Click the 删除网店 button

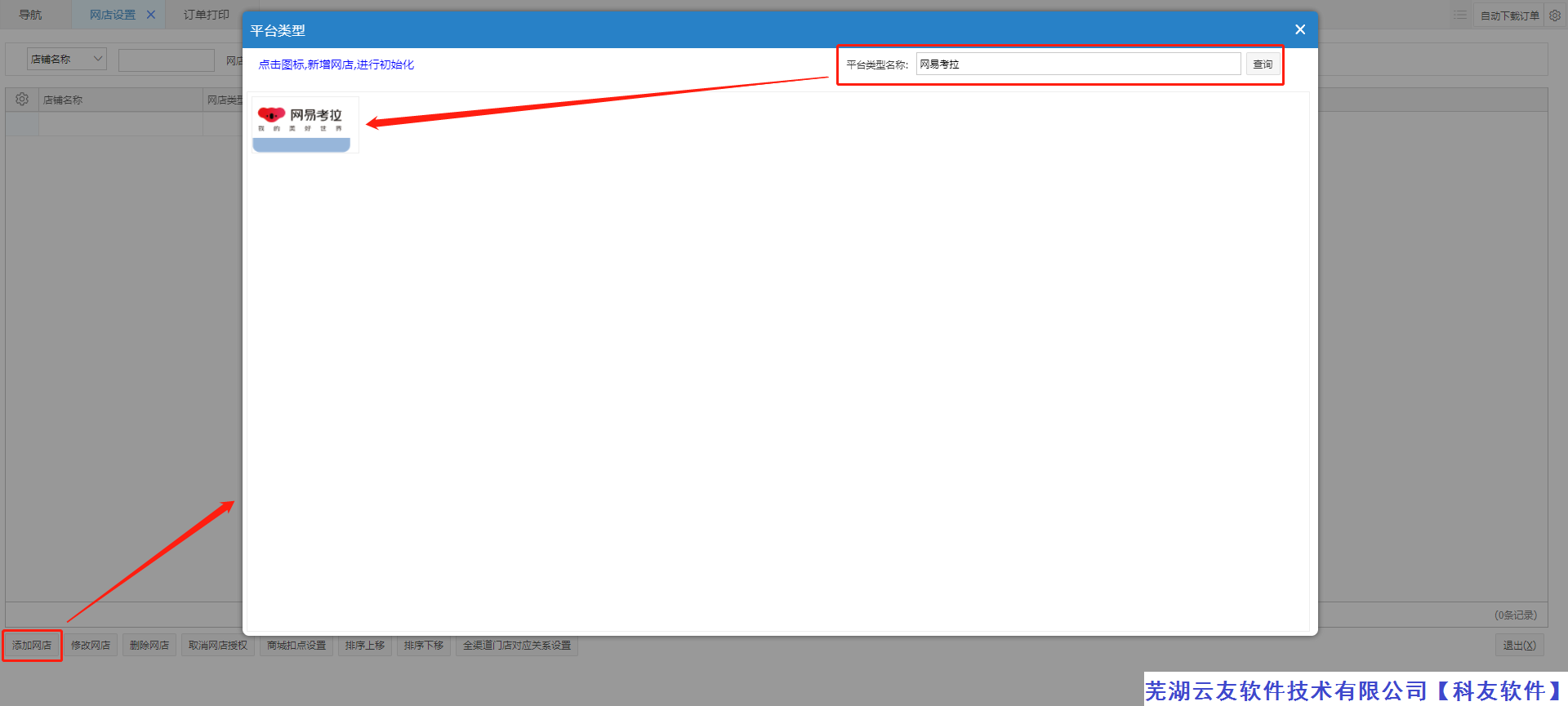149,646
